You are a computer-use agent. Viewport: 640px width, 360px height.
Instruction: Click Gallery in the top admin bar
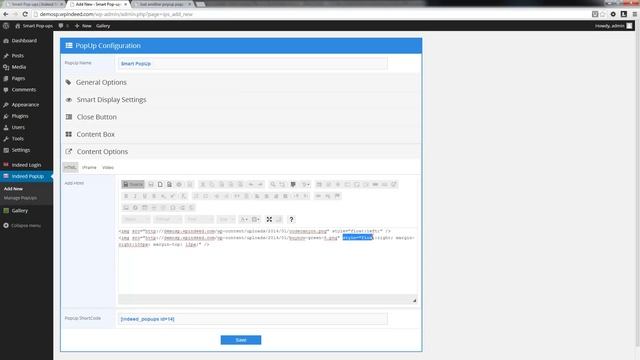(103, 26)
